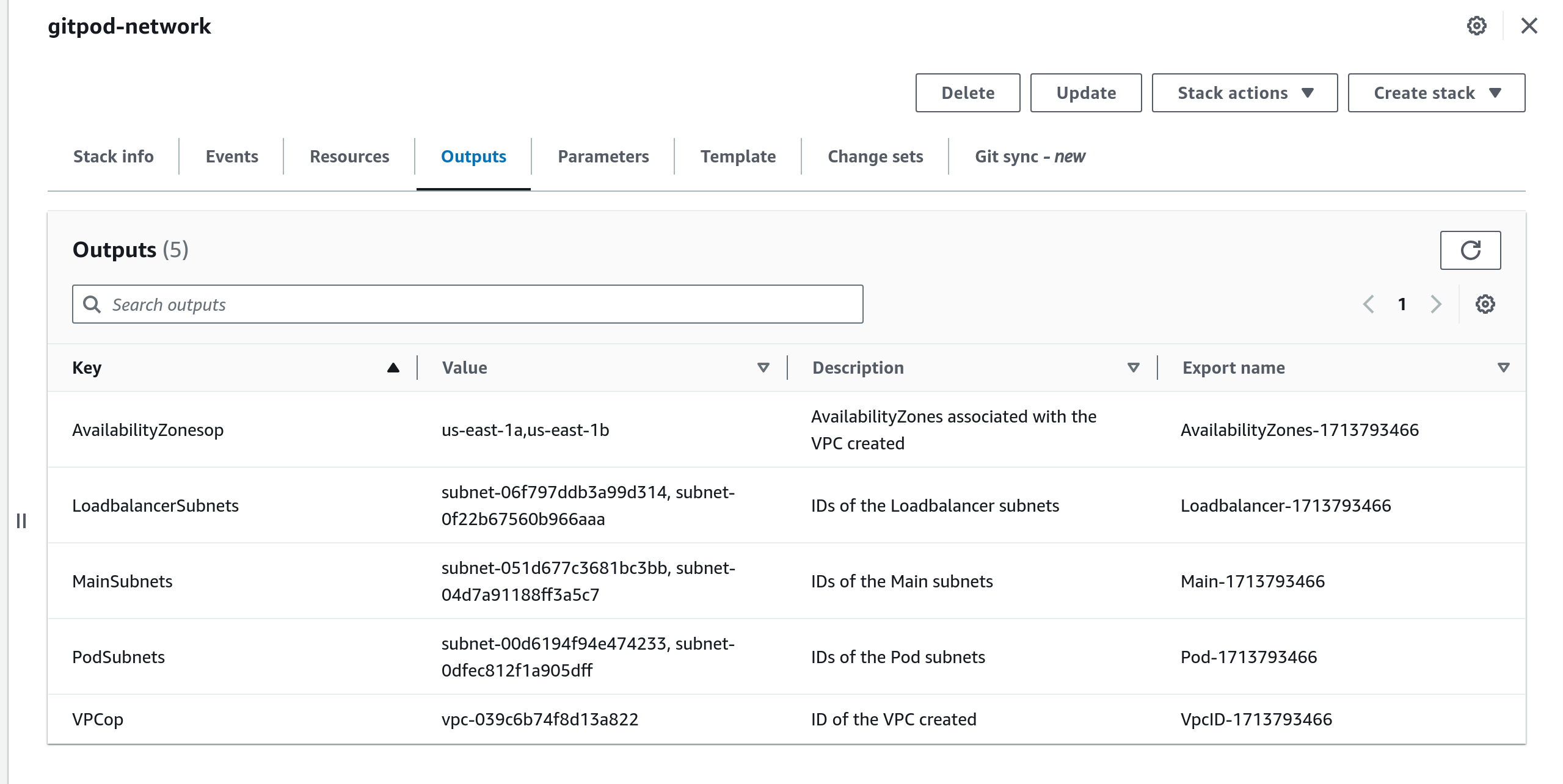Open the top-right settings gear icon

1476,26
